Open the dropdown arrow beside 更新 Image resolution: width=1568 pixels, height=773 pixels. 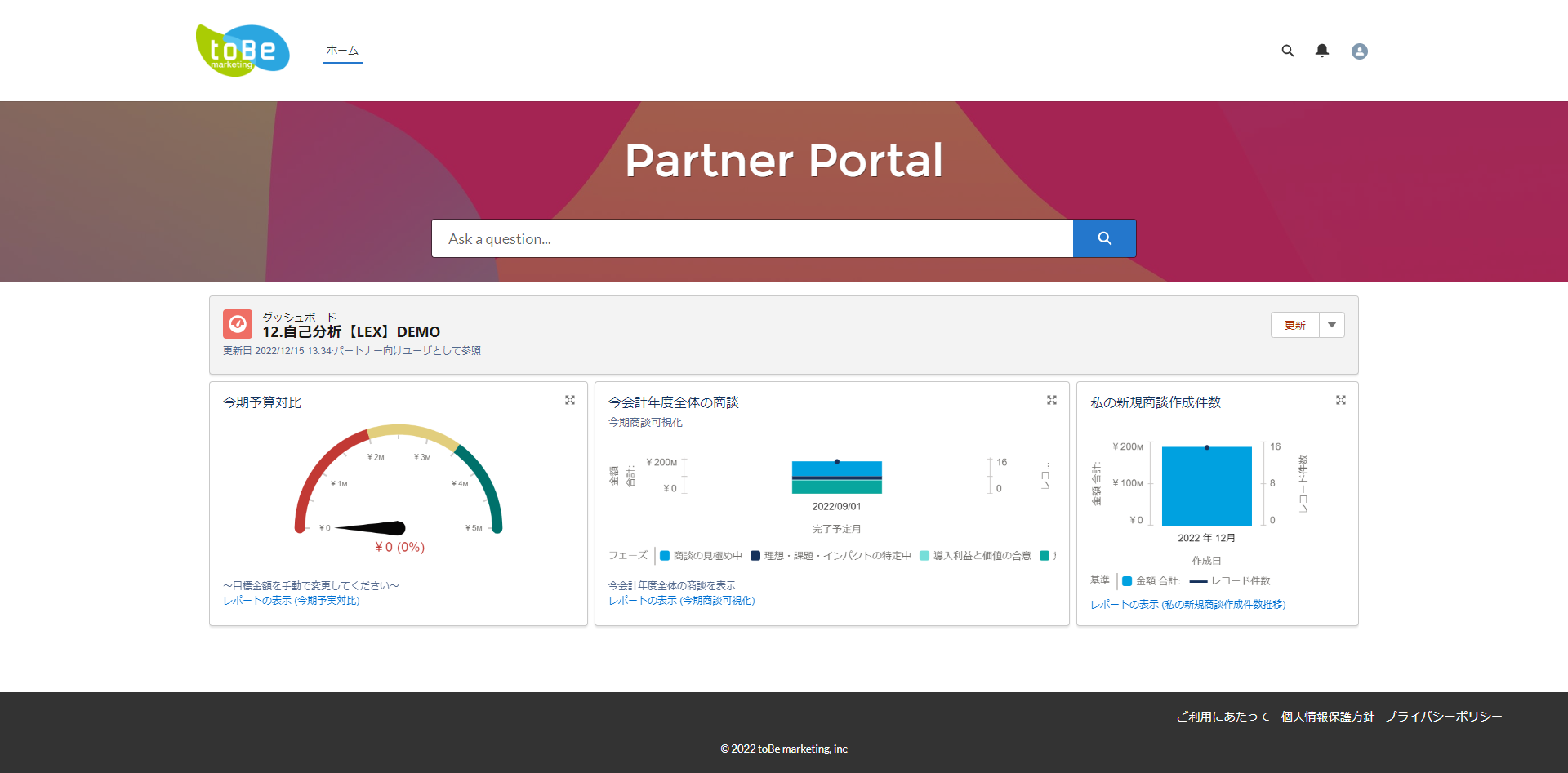[1332, 325]
